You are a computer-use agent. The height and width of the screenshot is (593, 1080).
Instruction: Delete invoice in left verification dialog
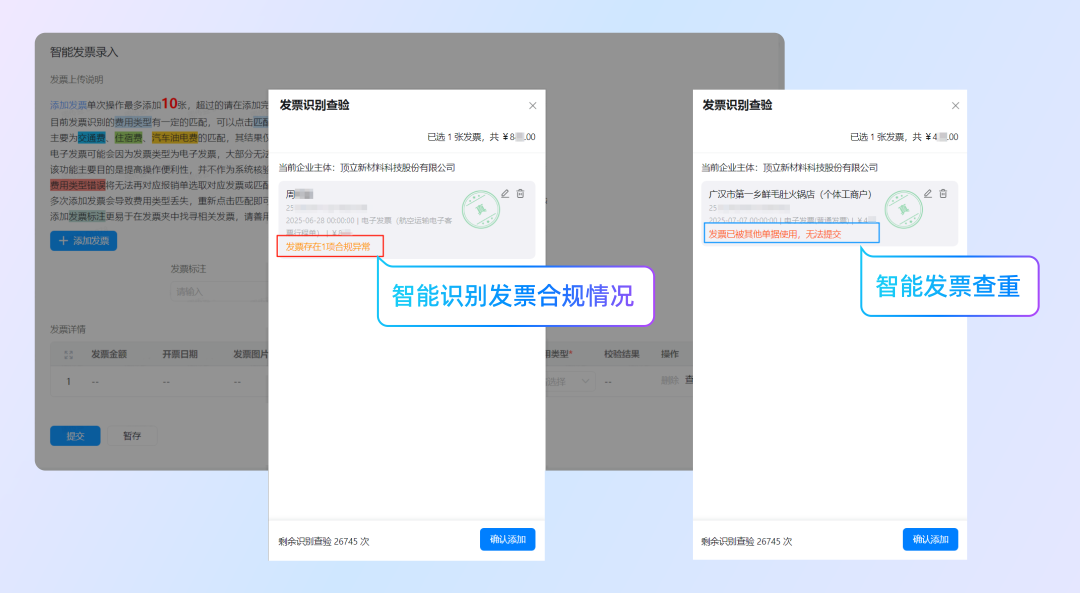520,194
